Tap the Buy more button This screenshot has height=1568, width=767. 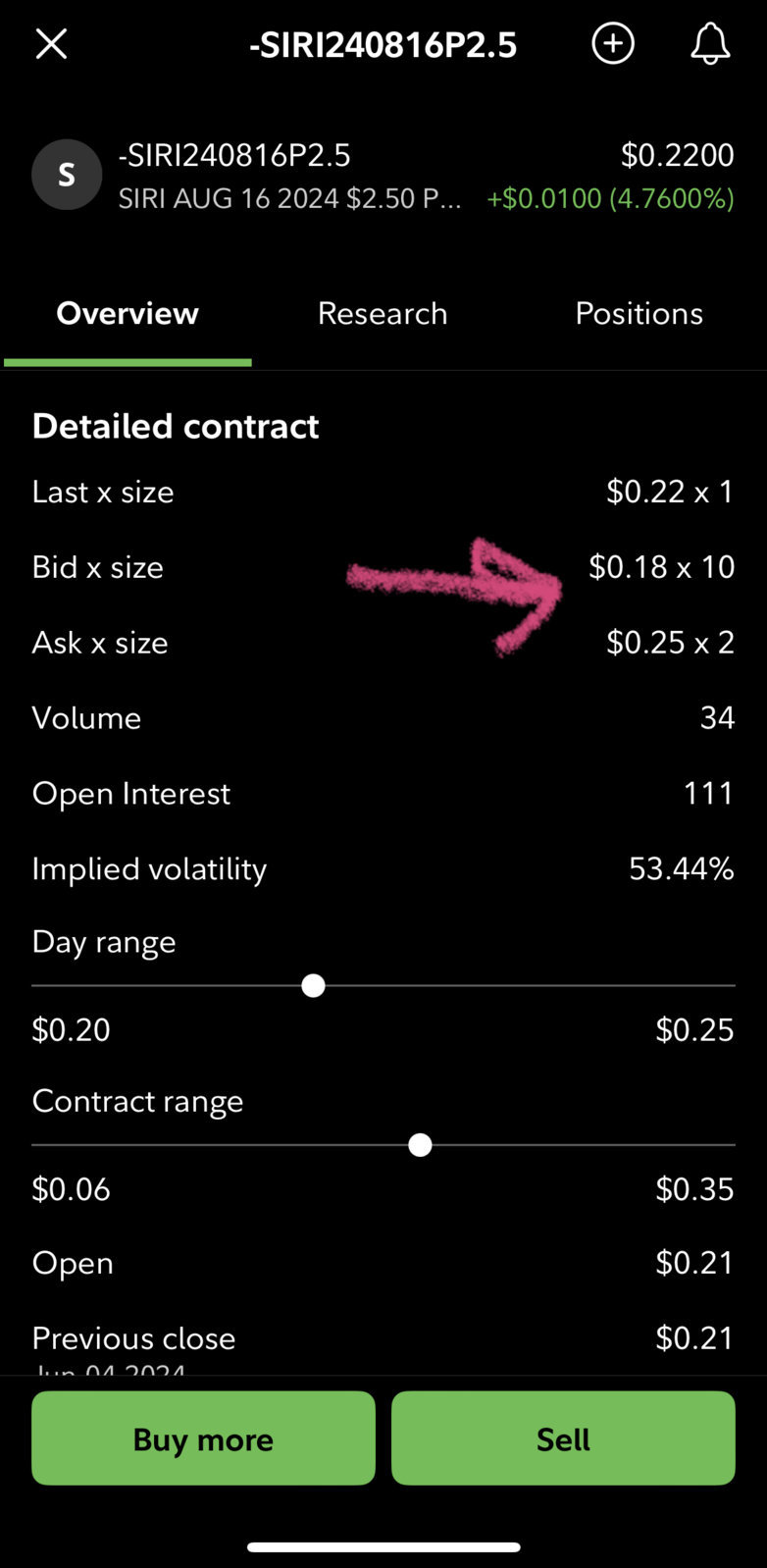click(203, 1438)
